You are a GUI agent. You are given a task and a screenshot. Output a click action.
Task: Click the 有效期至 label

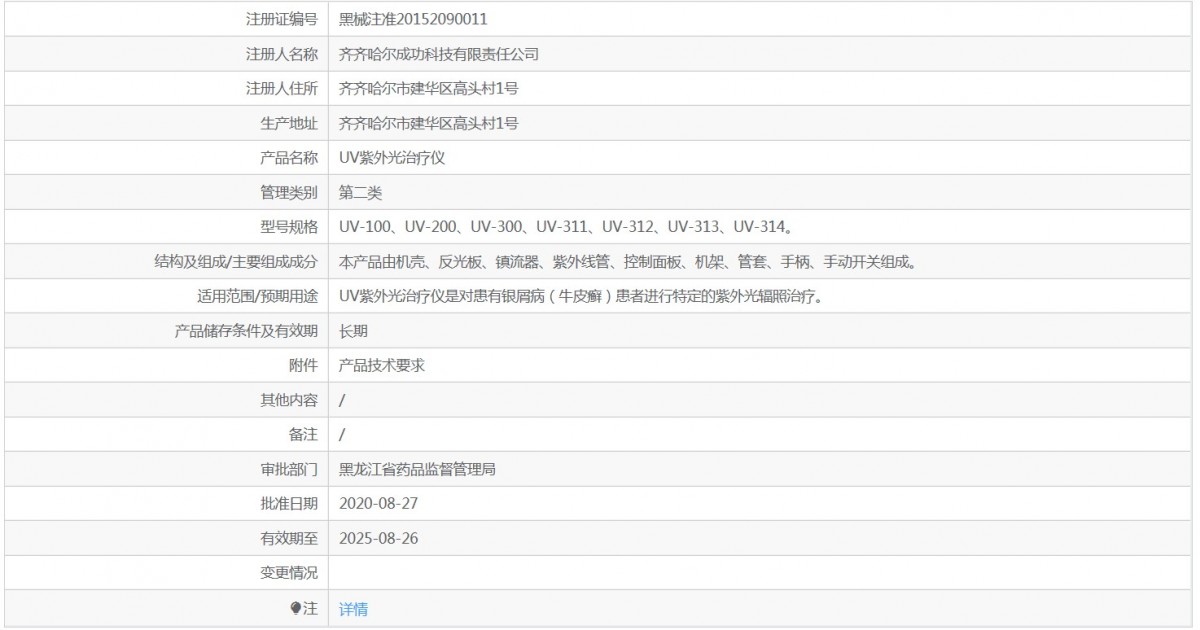coord(289,539)
